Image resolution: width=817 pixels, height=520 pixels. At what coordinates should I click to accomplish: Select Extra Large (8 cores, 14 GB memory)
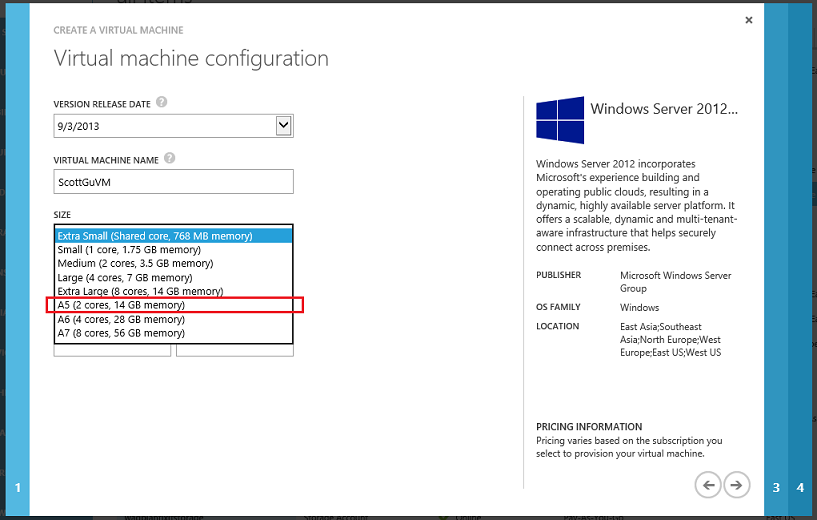click(x=174, y=291)
